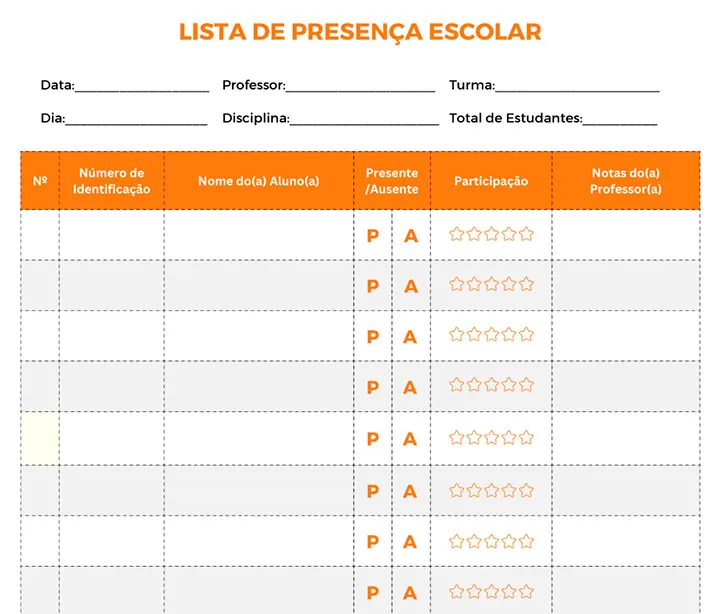Mark P for present in the first row

(373, 236)
